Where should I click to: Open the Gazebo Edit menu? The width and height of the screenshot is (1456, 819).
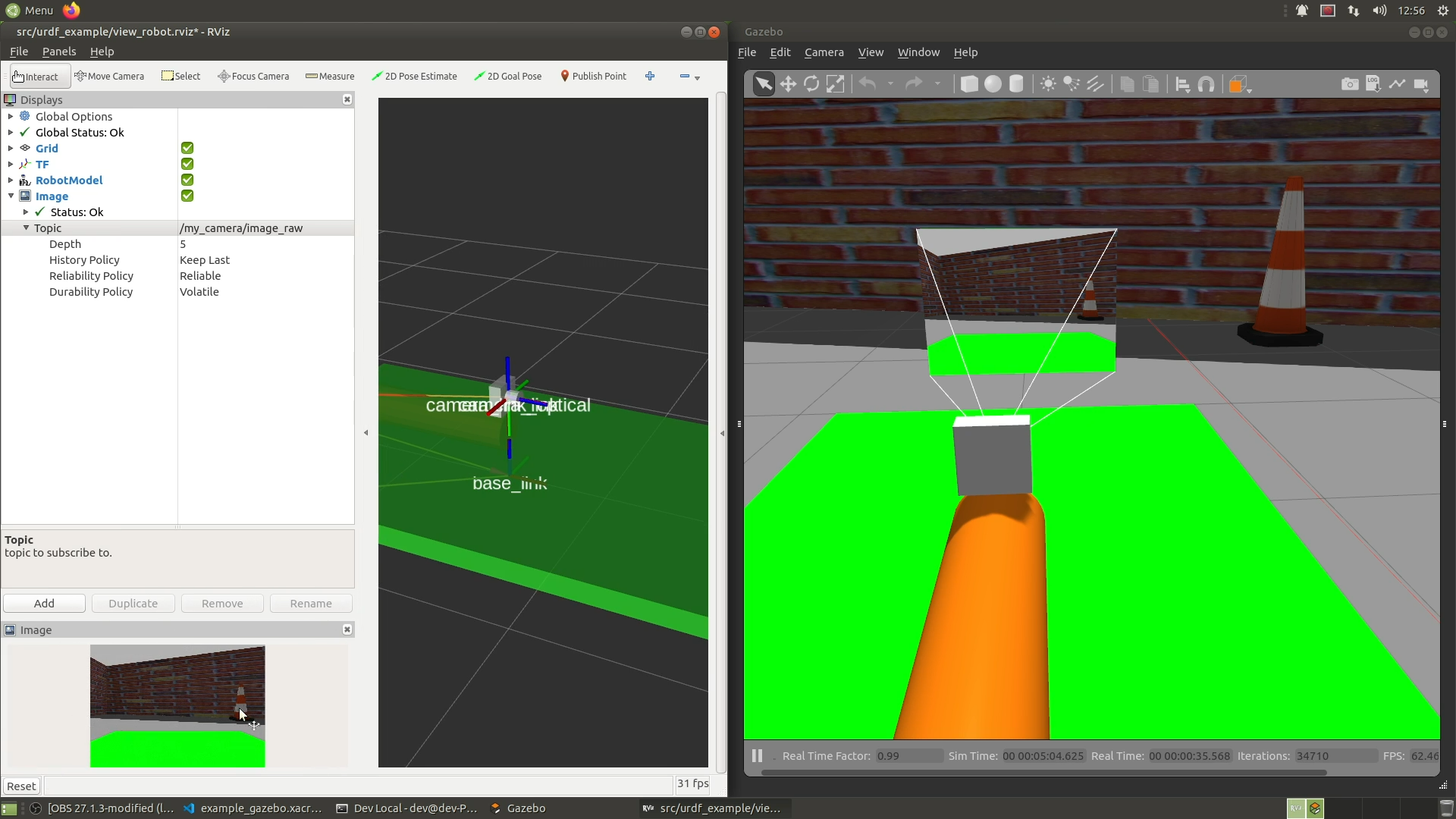click(x=780, y=52)
